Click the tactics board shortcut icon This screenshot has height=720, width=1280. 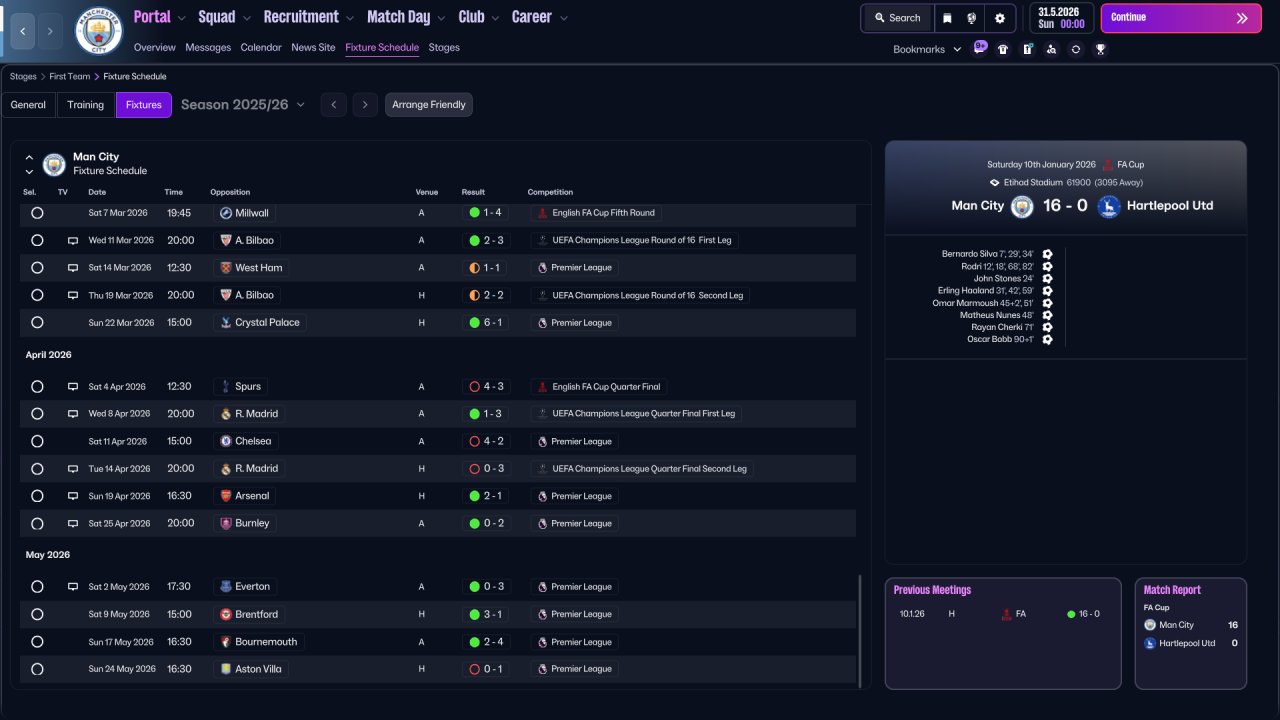tap(1027, 49)
